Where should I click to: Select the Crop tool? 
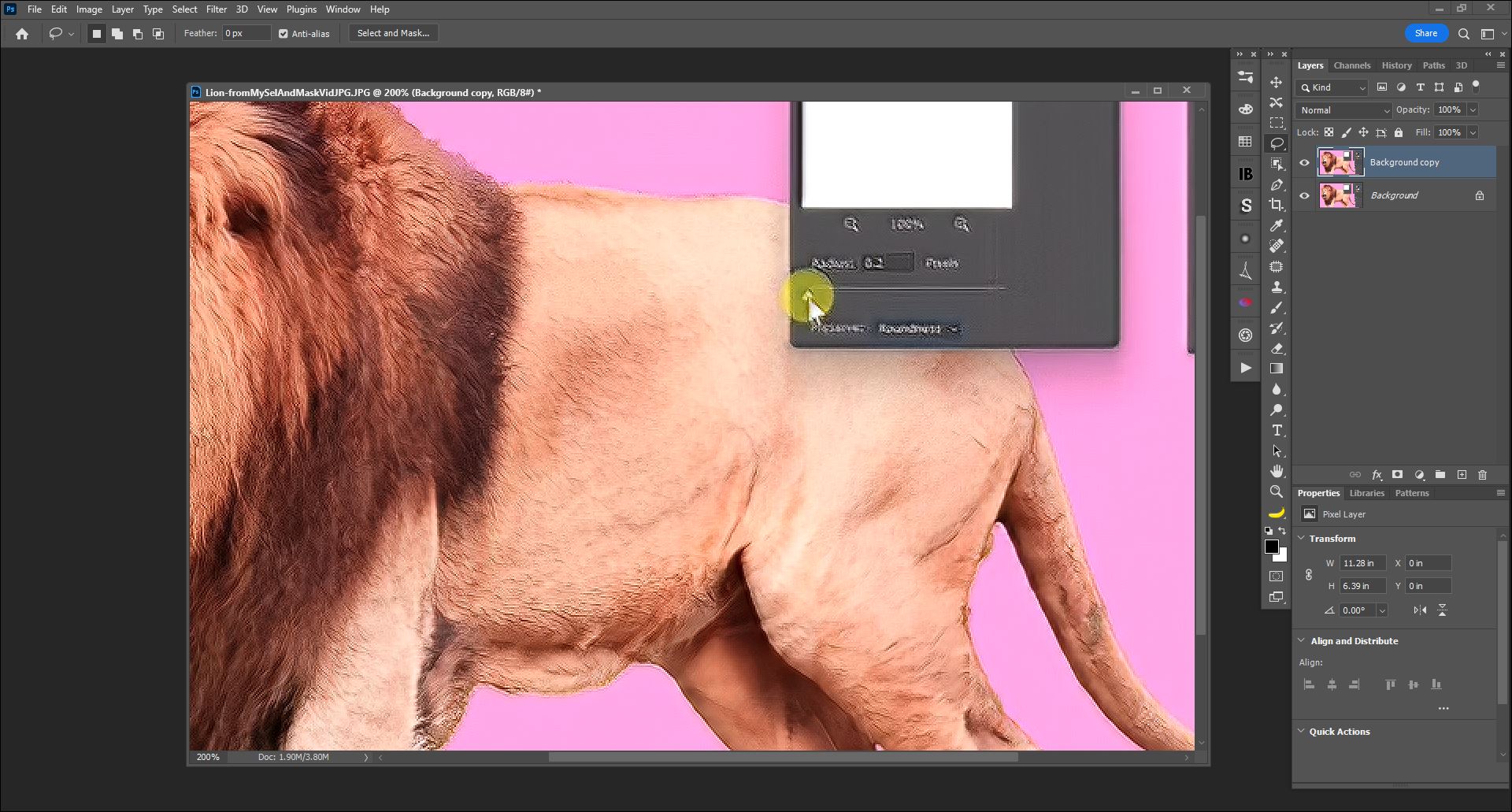point(1276,205)
